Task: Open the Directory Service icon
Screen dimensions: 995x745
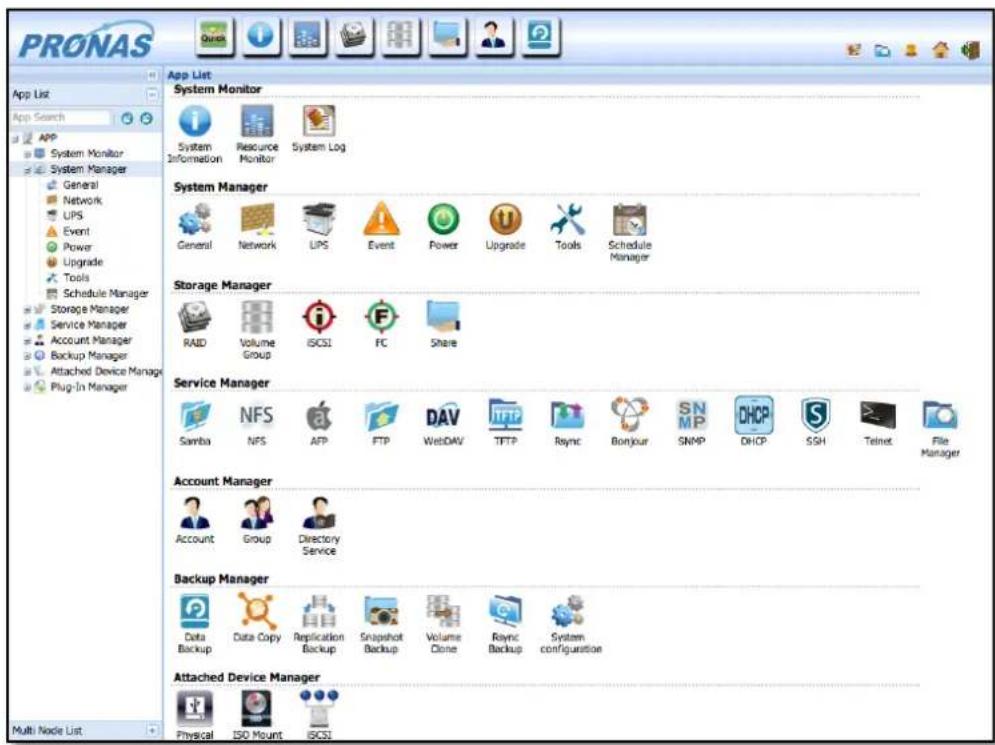Action: [x=319, y=513]
